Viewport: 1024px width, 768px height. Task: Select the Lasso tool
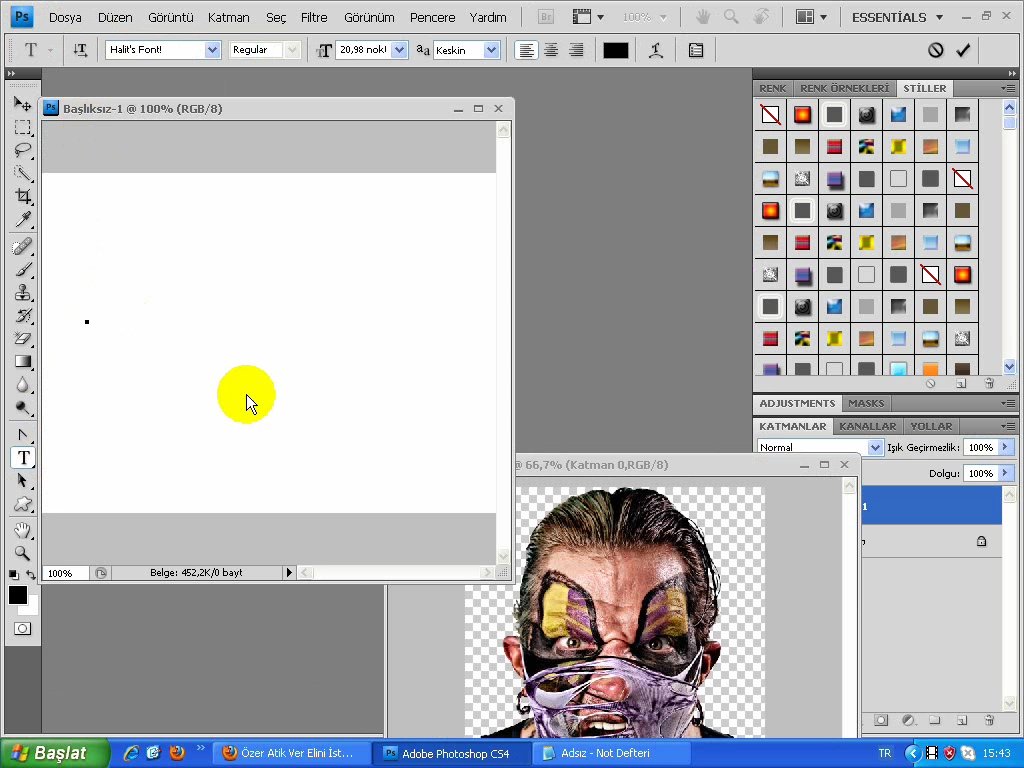point(23,150)
